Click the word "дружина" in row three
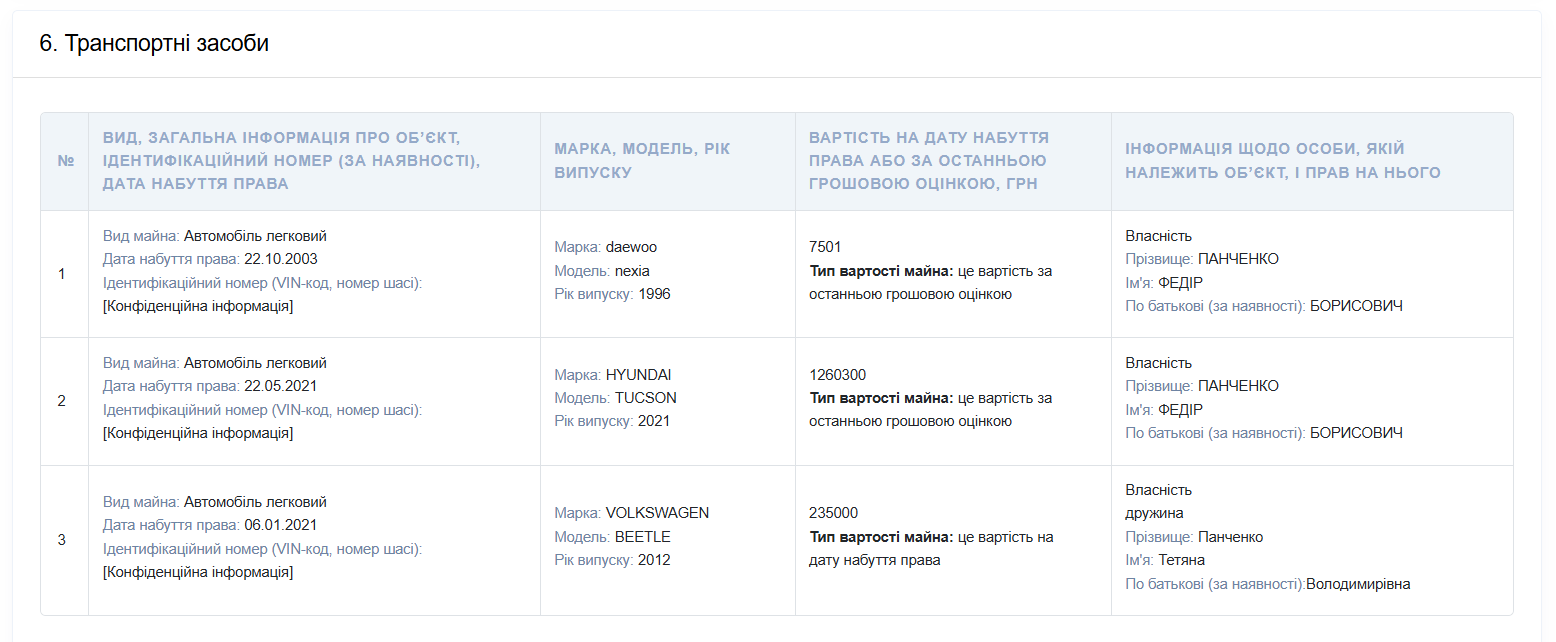Screen dimensions: 1556x642 1154,513
